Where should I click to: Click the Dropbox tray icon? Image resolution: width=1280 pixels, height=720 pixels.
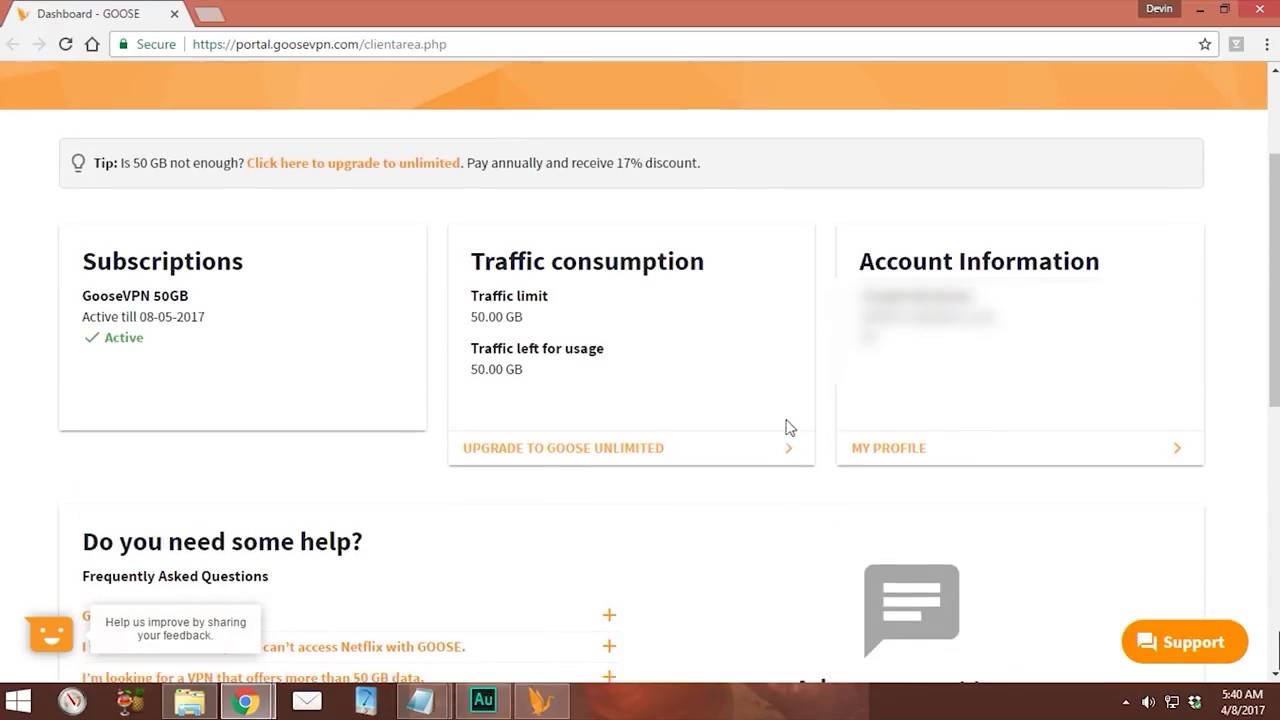tap(1194, 702)
